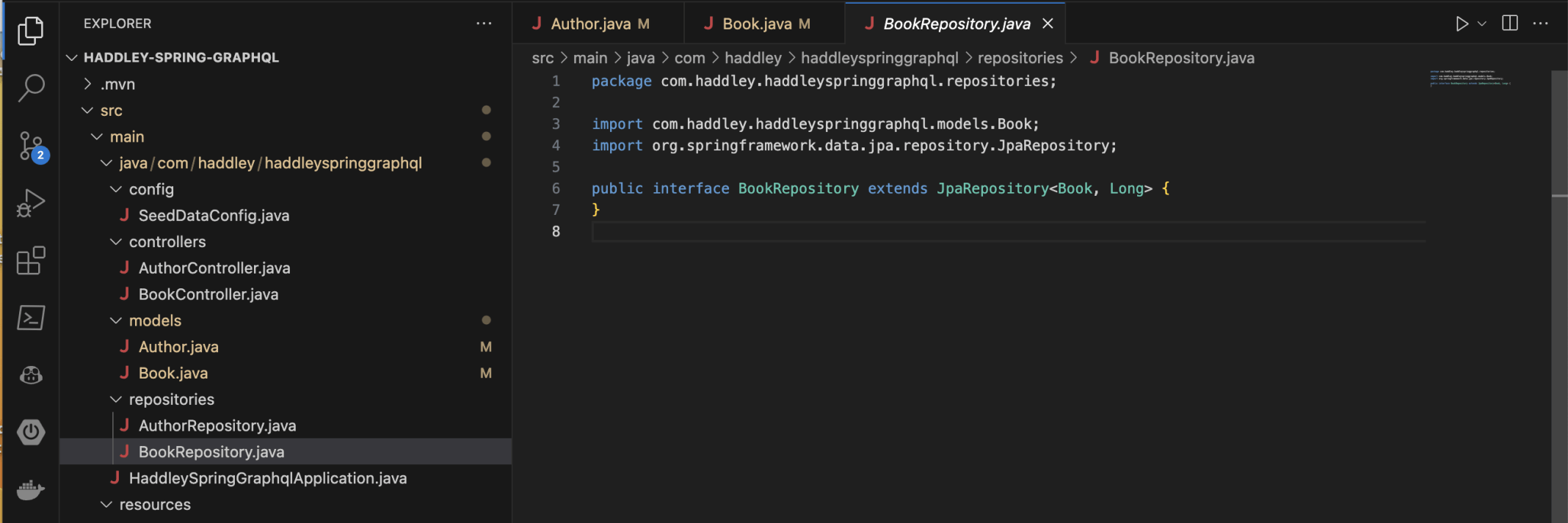Open the Search view icon
Image resolution: width=1568 pixels, height=523 pixels.
pyautogui.click(x=30, y=87)
